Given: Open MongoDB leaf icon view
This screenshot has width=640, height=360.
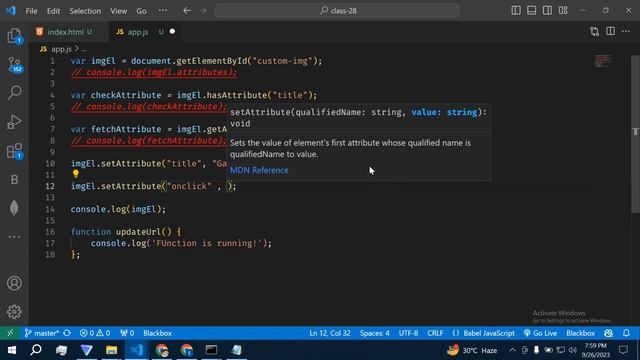Looking at the screenshot, I should pos(14,208).
